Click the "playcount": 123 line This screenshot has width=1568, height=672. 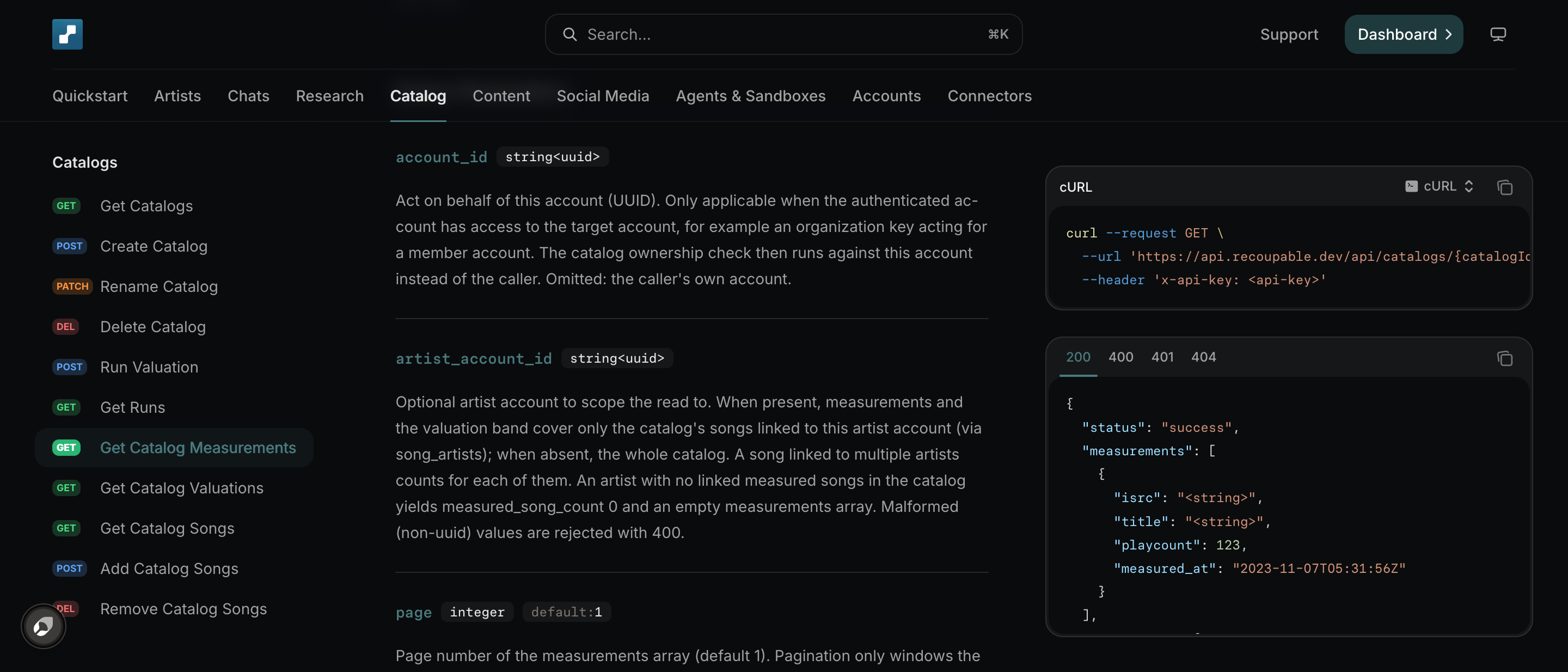click(1180, 545)
